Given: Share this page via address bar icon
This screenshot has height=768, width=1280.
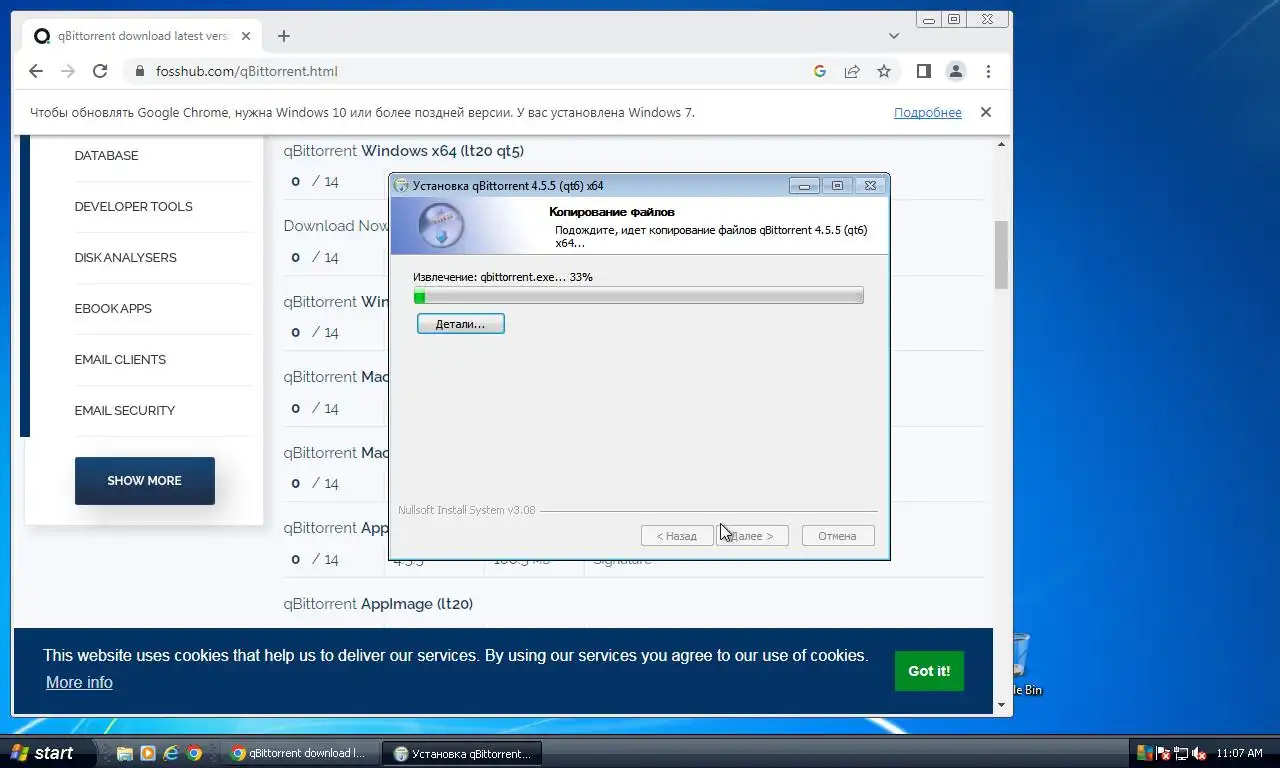Looking at the screenshot, I should tap(852, 71).
